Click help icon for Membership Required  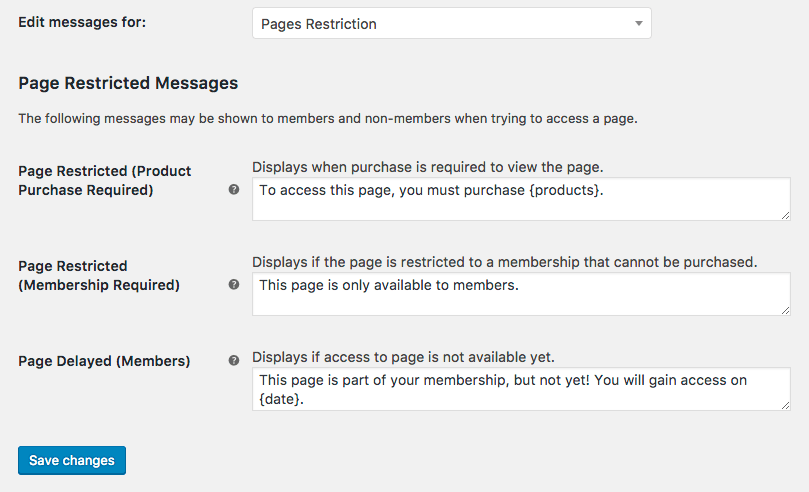[234, 284]
